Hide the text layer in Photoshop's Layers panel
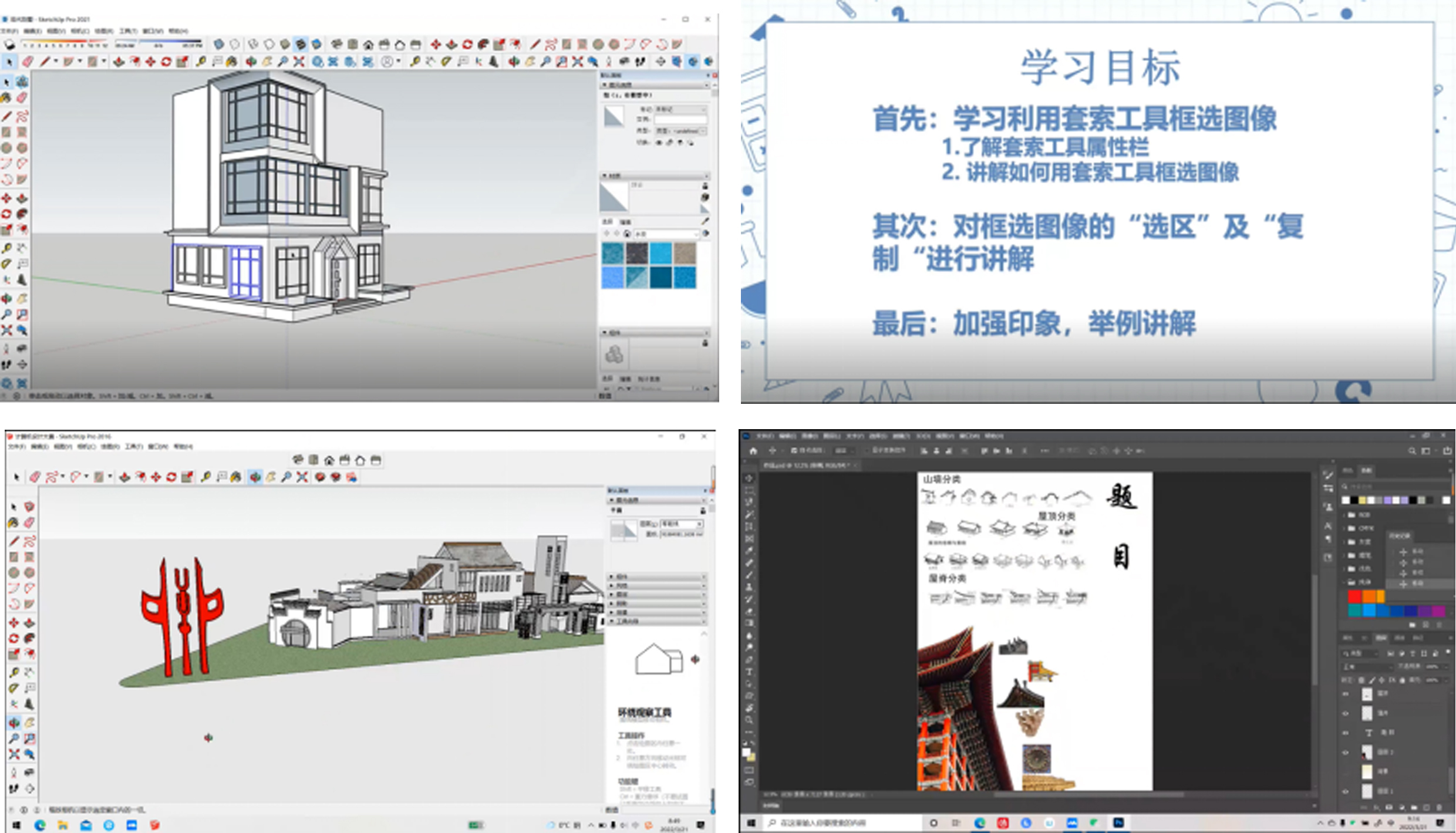1456x833 pixels. [1346, 733]
